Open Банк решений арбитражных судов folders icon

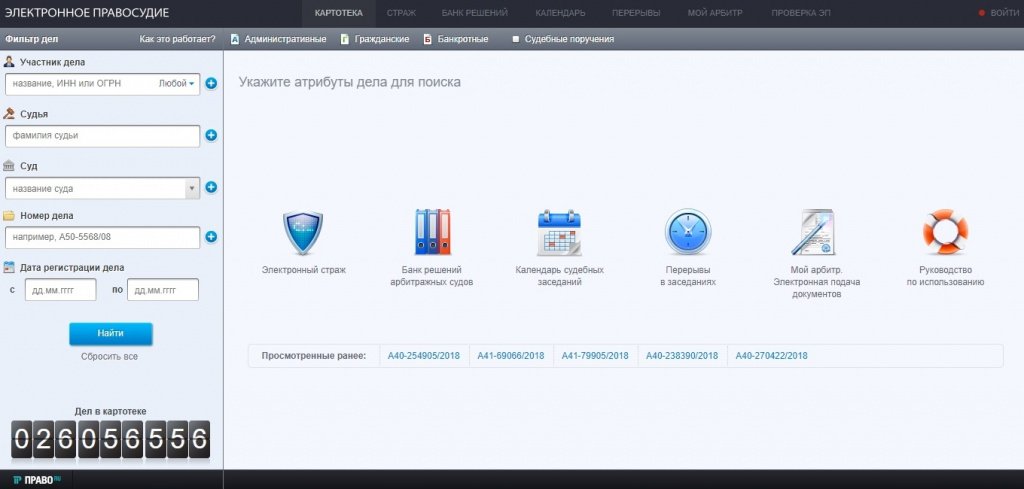tap(432, 233)
